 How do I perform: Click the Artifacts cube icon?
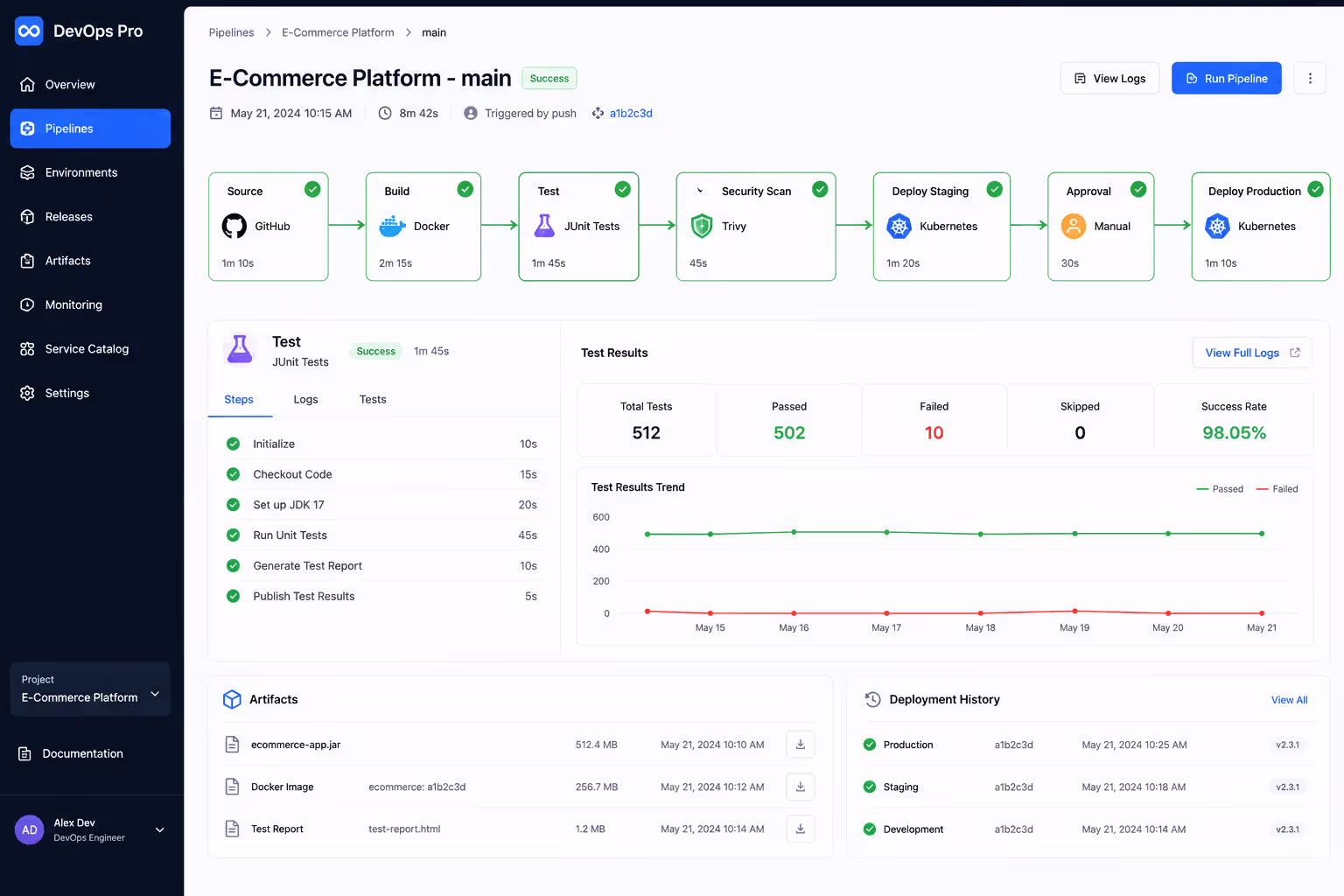(x=232, y=699)
